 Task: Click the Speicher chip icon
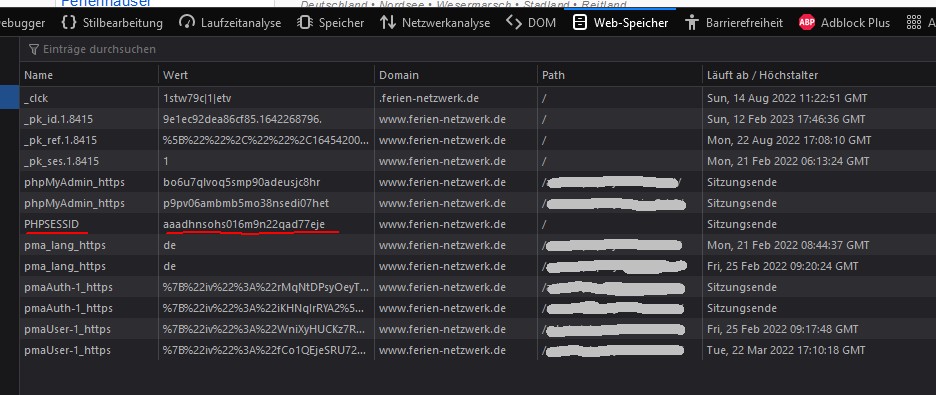305,23
